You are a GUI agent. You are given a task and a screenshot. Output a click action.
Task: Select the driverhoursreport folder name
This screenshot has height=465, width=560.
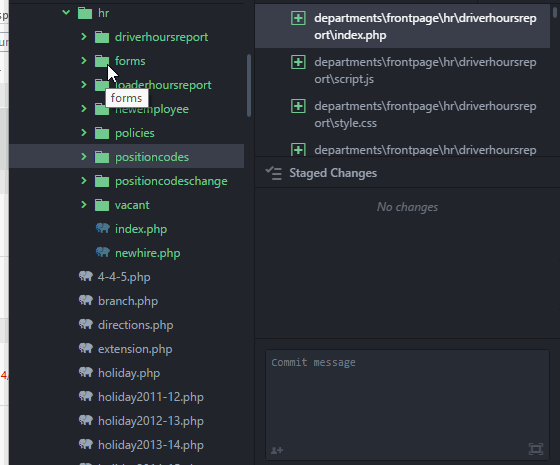click(x=161, y=37)
